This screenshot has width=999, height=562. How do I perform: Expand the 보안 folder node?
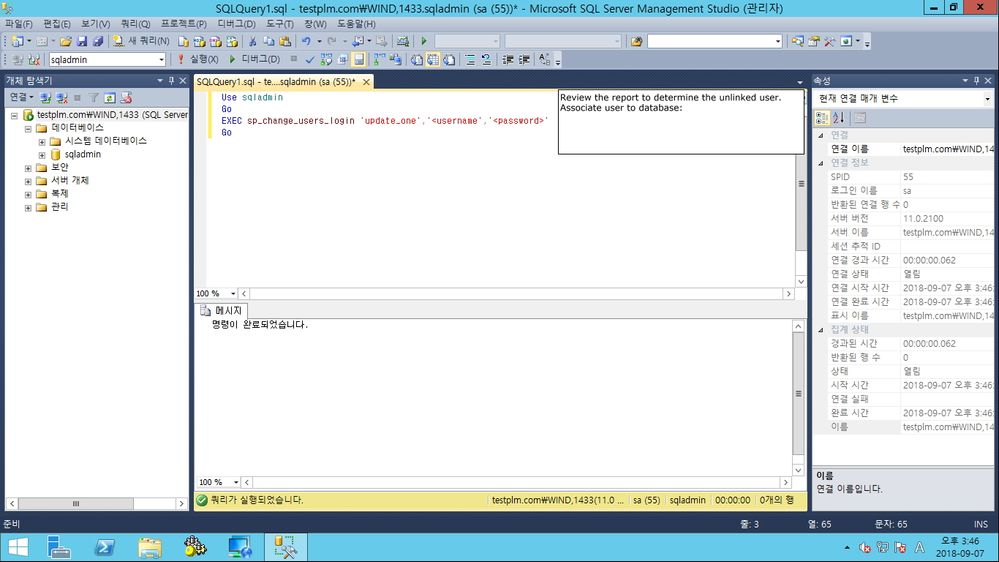click(x=28, y=168)
